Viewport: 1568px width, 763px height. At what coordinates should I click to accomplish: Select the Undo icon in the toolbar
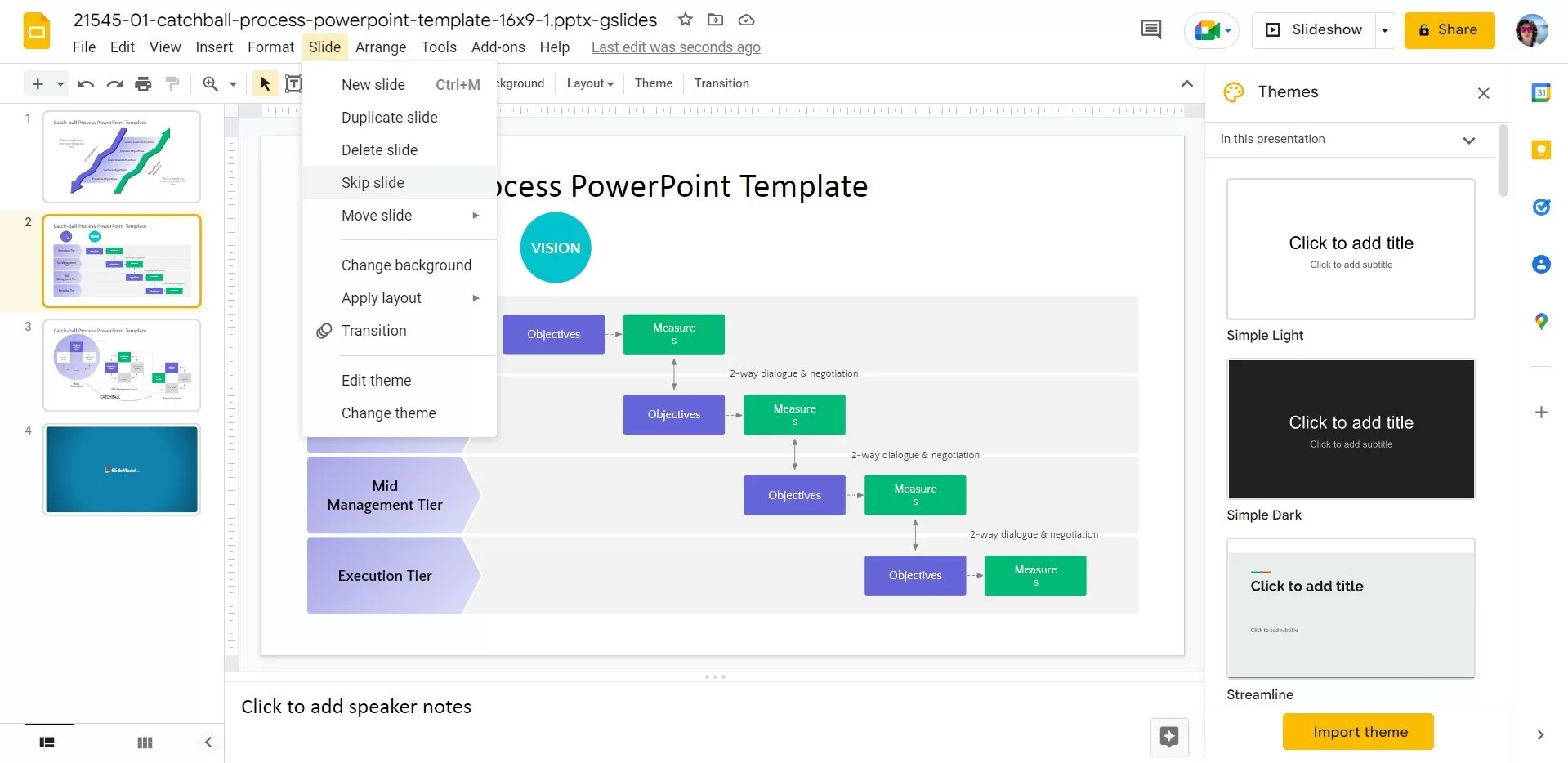tap(85, 83)
